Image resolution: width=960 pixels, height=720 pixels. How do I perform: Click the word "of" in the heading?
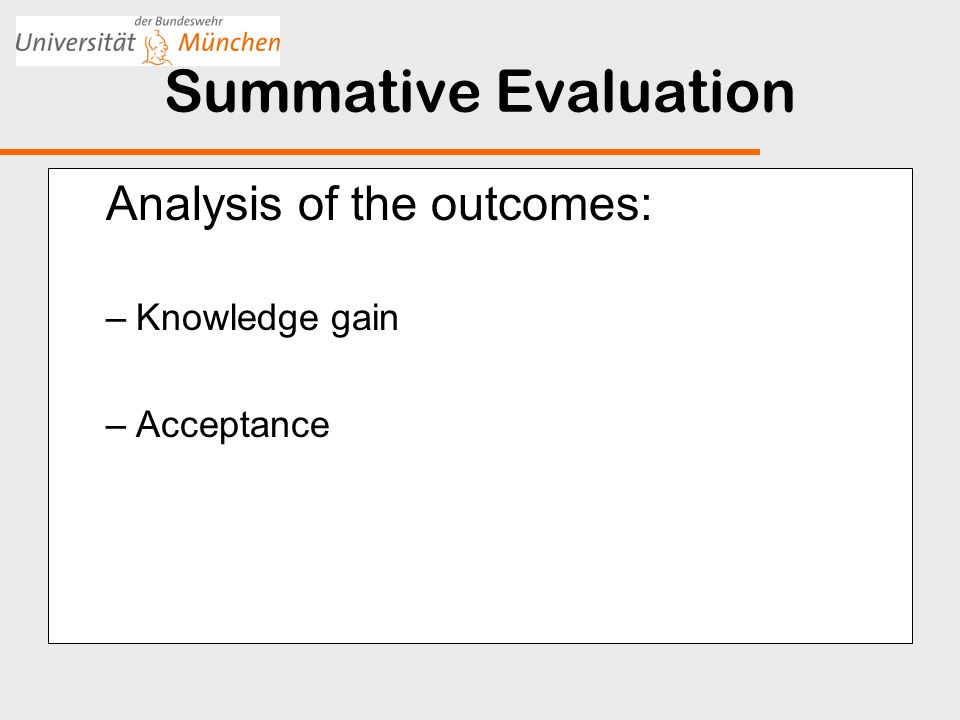[317, 204]
